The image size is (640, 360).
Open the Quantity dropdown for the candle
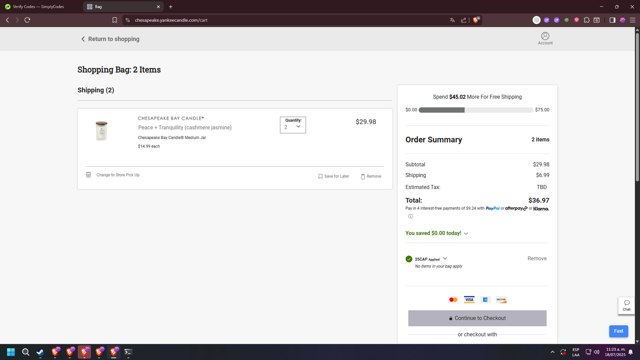[x=293, y=125]
